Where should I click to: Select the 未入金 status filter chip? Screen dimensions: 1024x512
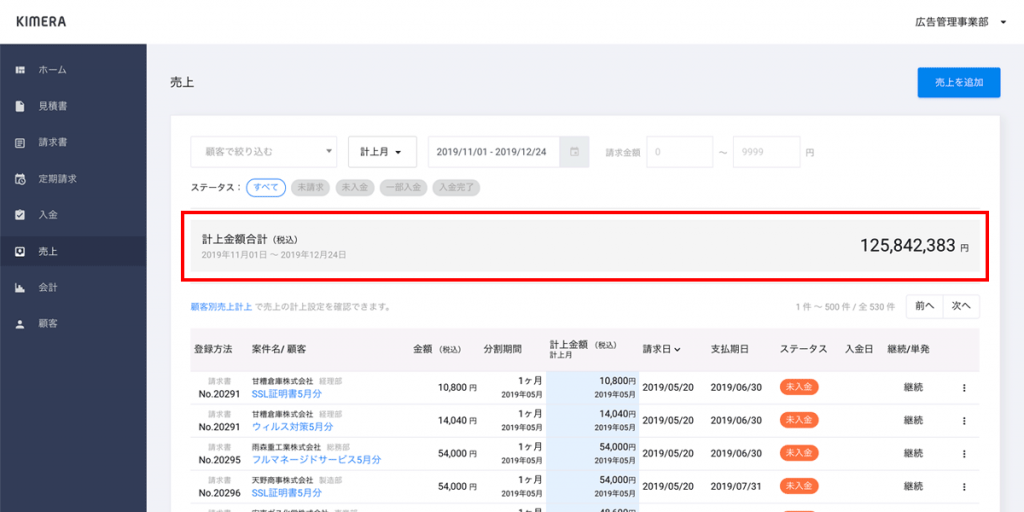(x=355, y=188)
